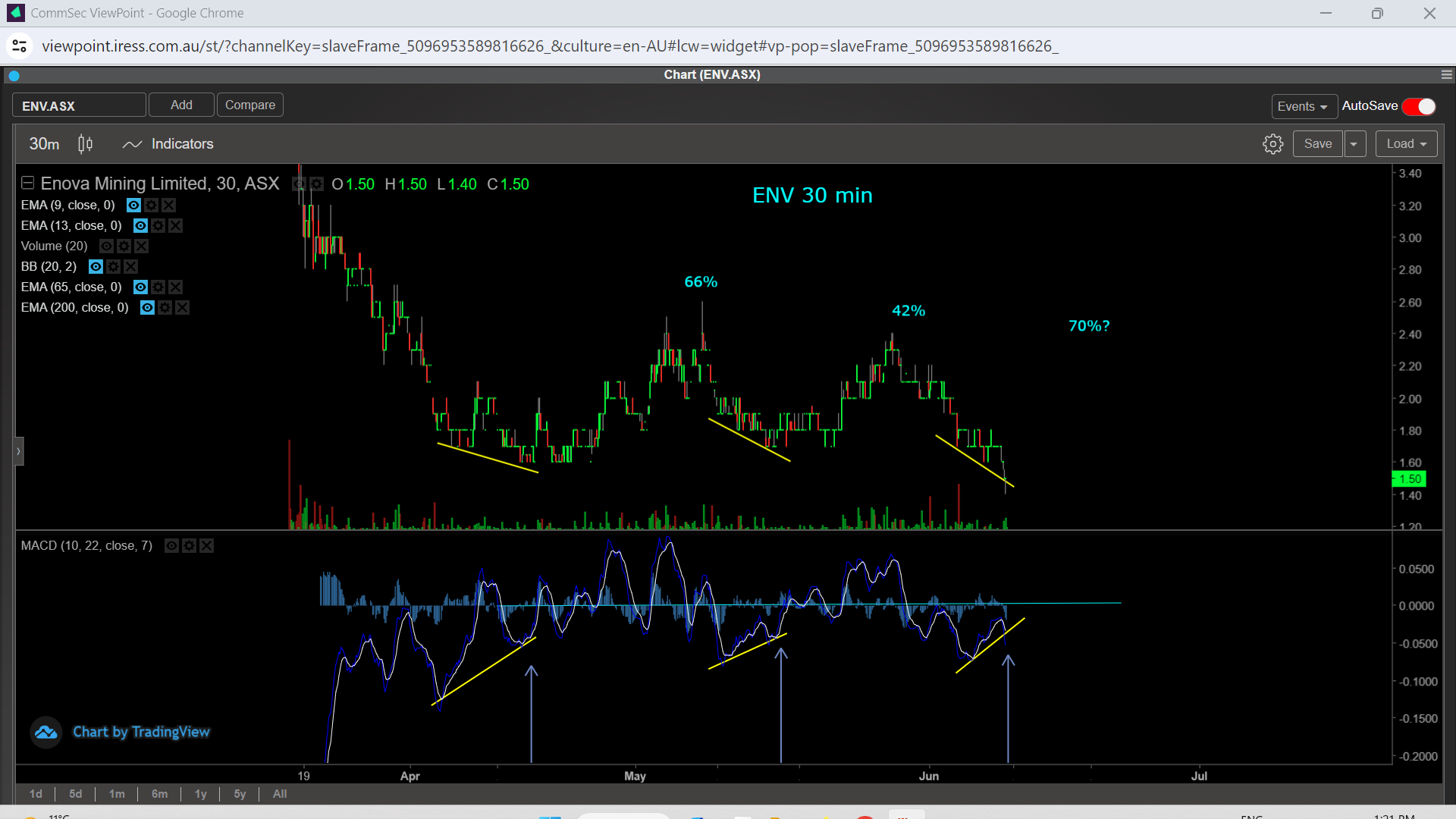Click the blue channel link dot
Screen dimensions: 1456x819
[x=14, y=76]
